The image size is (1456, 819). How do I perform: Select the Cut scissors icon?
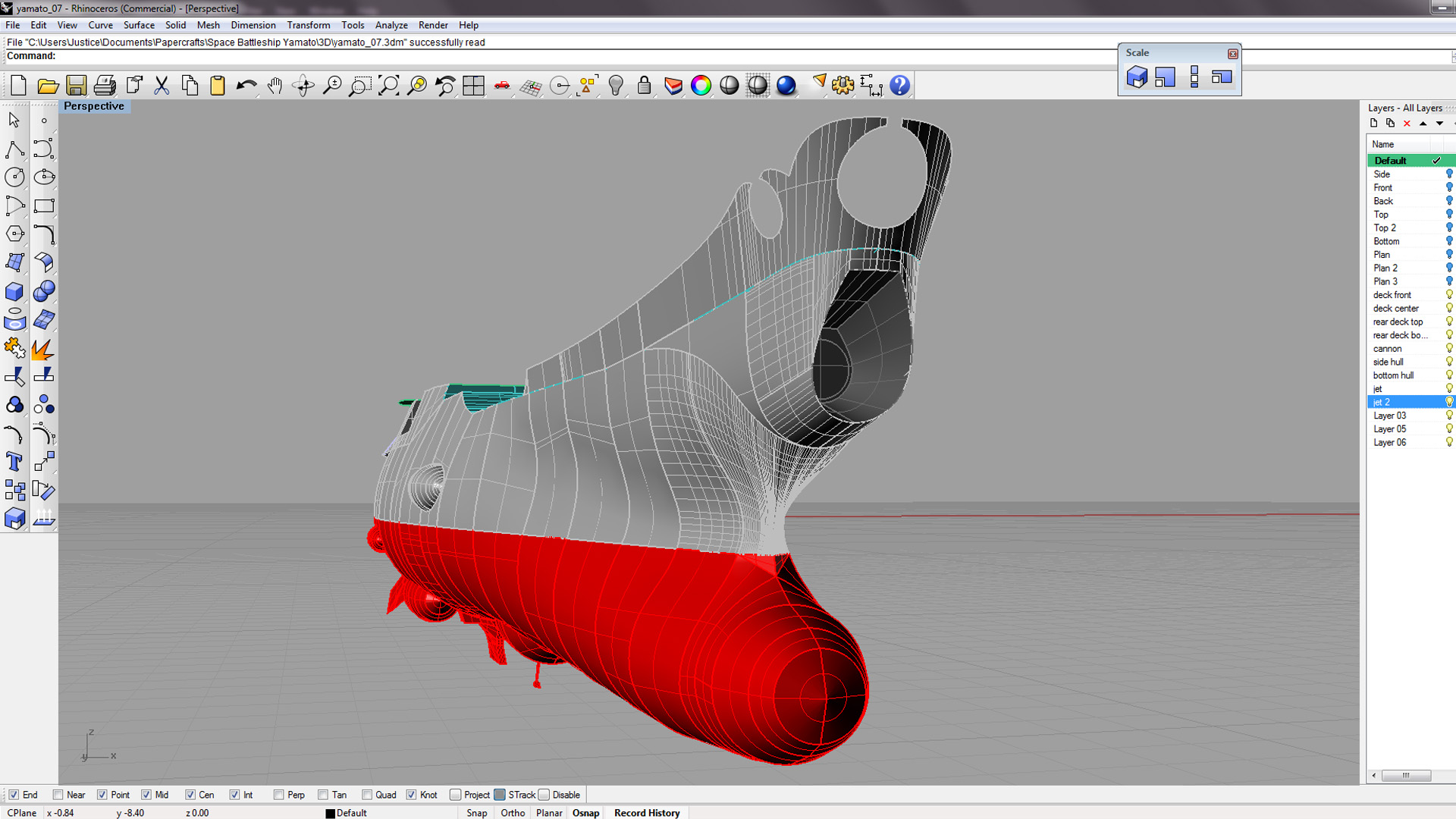(x=162, y=85)
